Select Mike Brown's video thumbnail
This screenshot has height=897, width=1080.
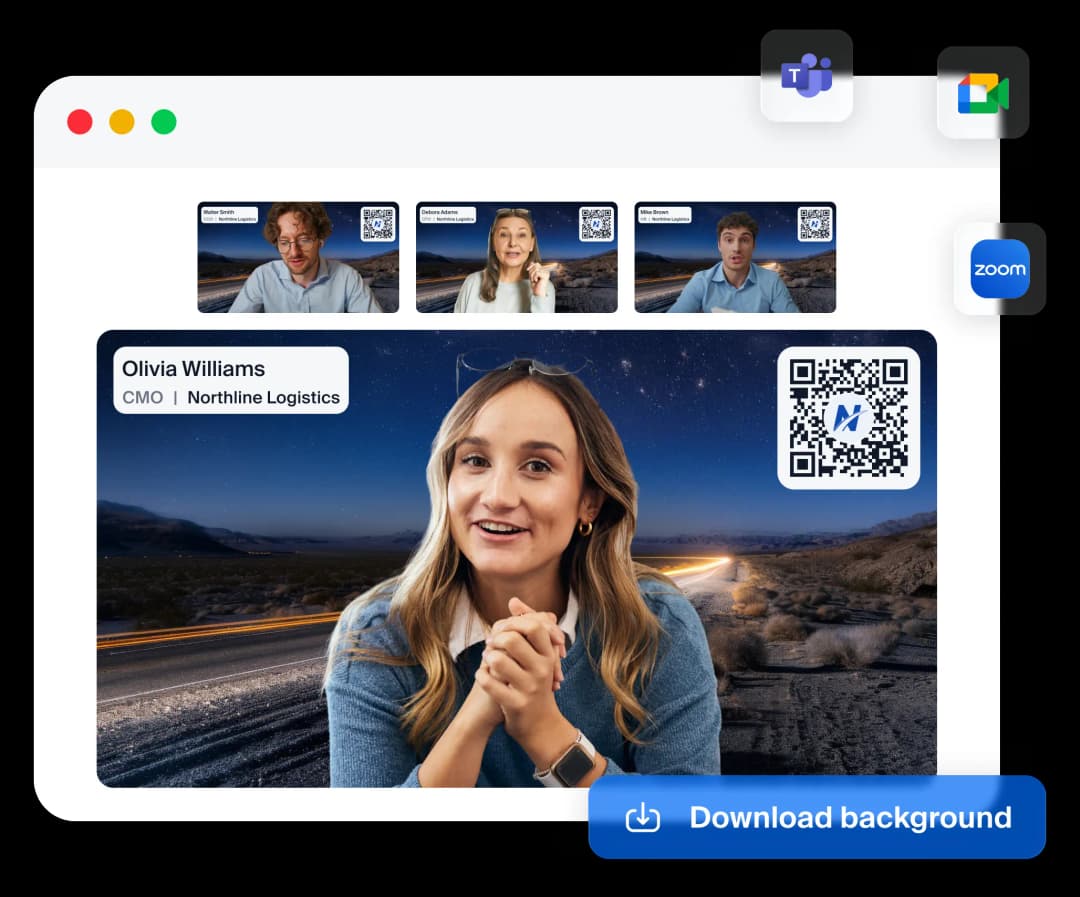tap(735, 258)
